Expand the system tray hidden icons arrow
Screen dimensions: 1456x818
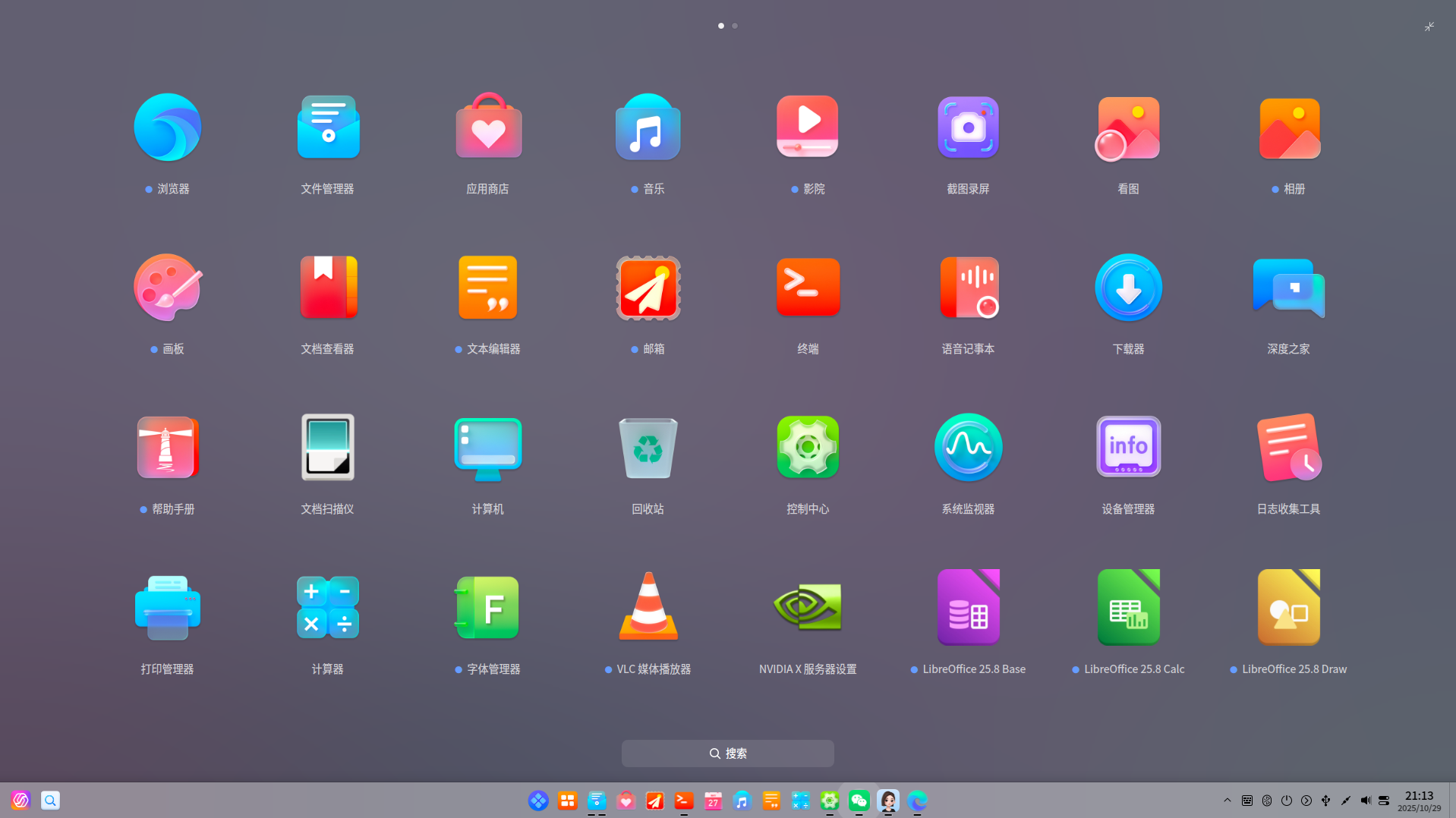pos(1228,801)
